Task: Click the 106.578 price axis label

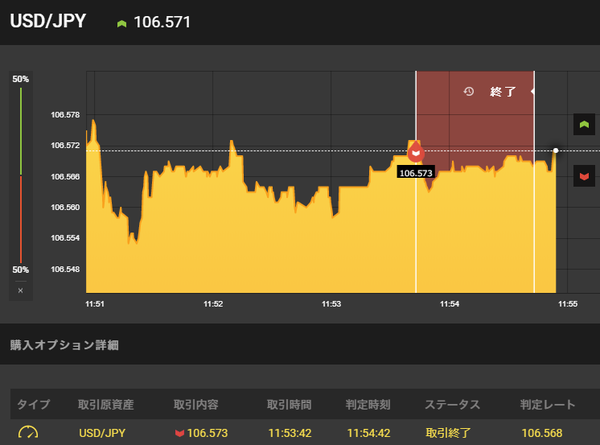Action: [x=65, y=115]
